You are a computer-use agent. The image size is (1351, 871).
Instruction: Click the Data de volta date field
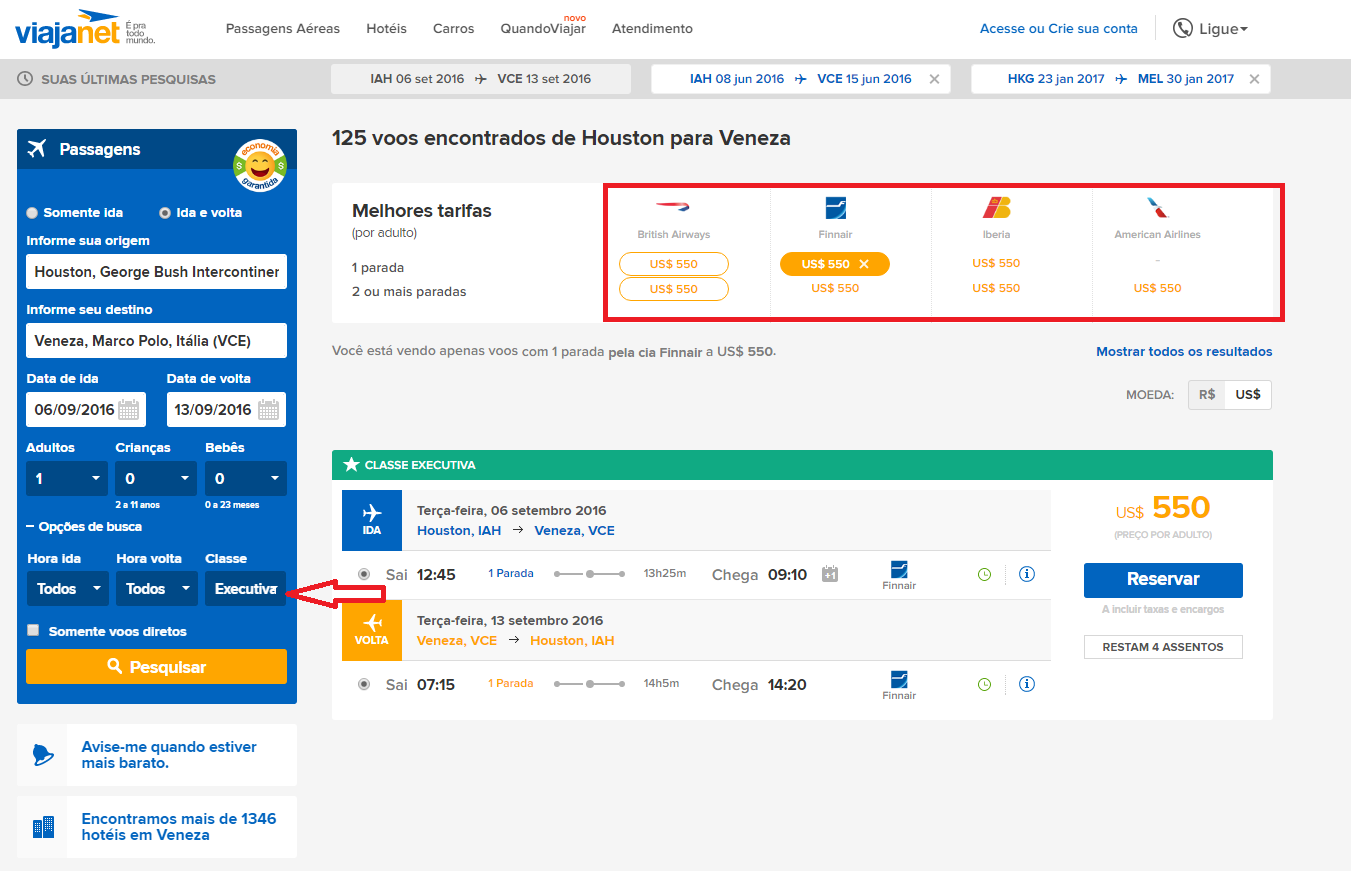tap(226, 410)
